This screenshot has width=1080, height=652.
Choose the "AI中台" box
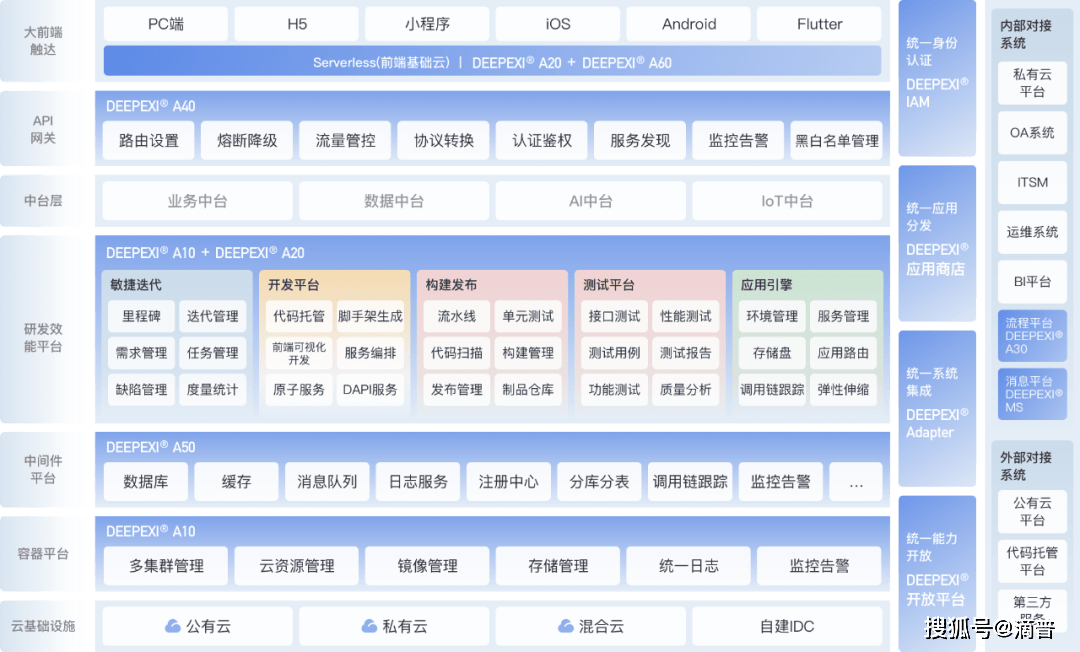pos(591,201)
